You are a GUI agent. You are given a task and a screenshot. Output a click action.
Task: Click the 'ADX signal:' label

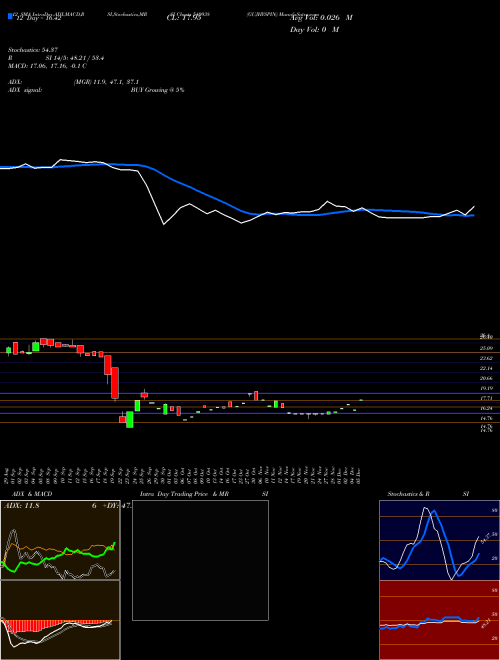[25, 90]
